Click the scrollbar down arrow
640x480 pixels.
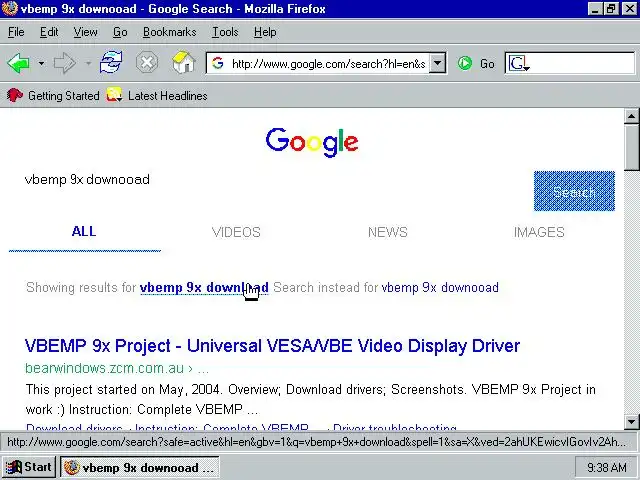tap(631, 422)
